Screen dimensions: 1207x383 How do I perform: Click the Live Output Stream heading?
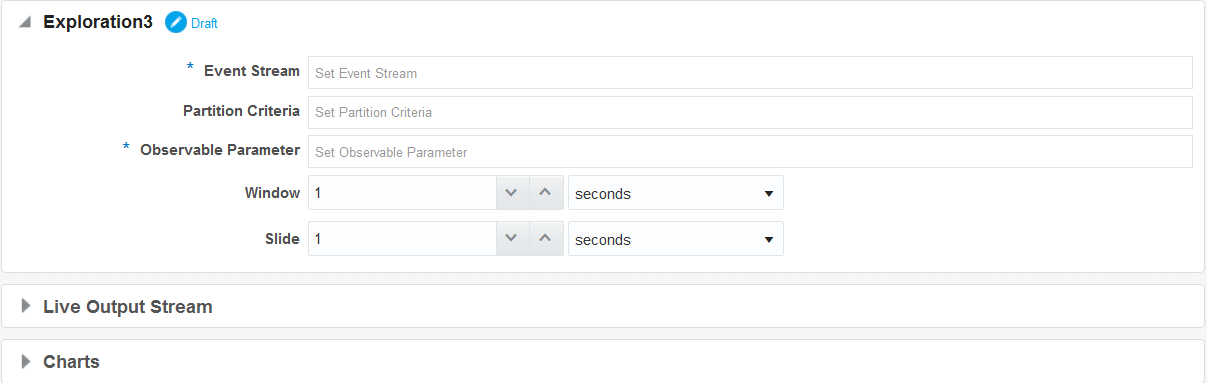[x=128, y=306]
